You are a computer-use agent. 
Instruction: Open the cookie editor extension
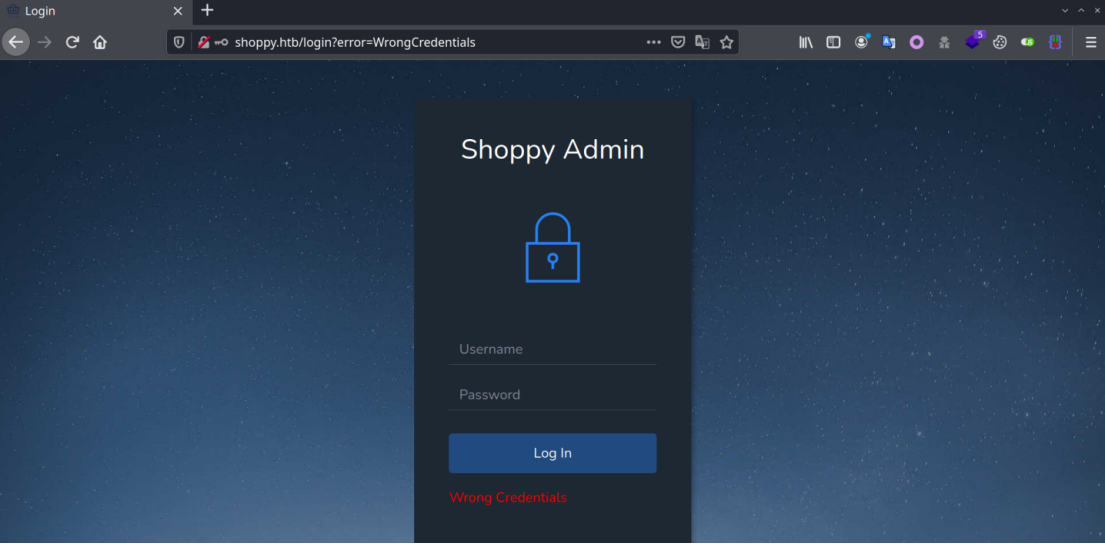pos(999,42)
